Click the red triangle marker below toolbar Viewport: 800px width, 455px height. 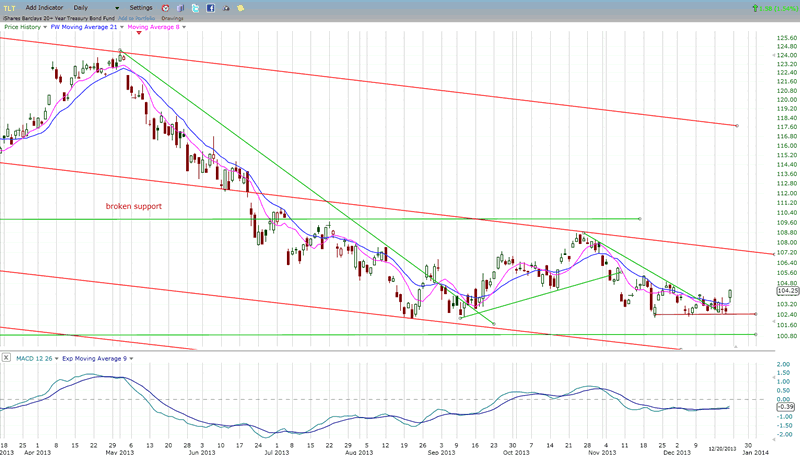pos(139,34)
